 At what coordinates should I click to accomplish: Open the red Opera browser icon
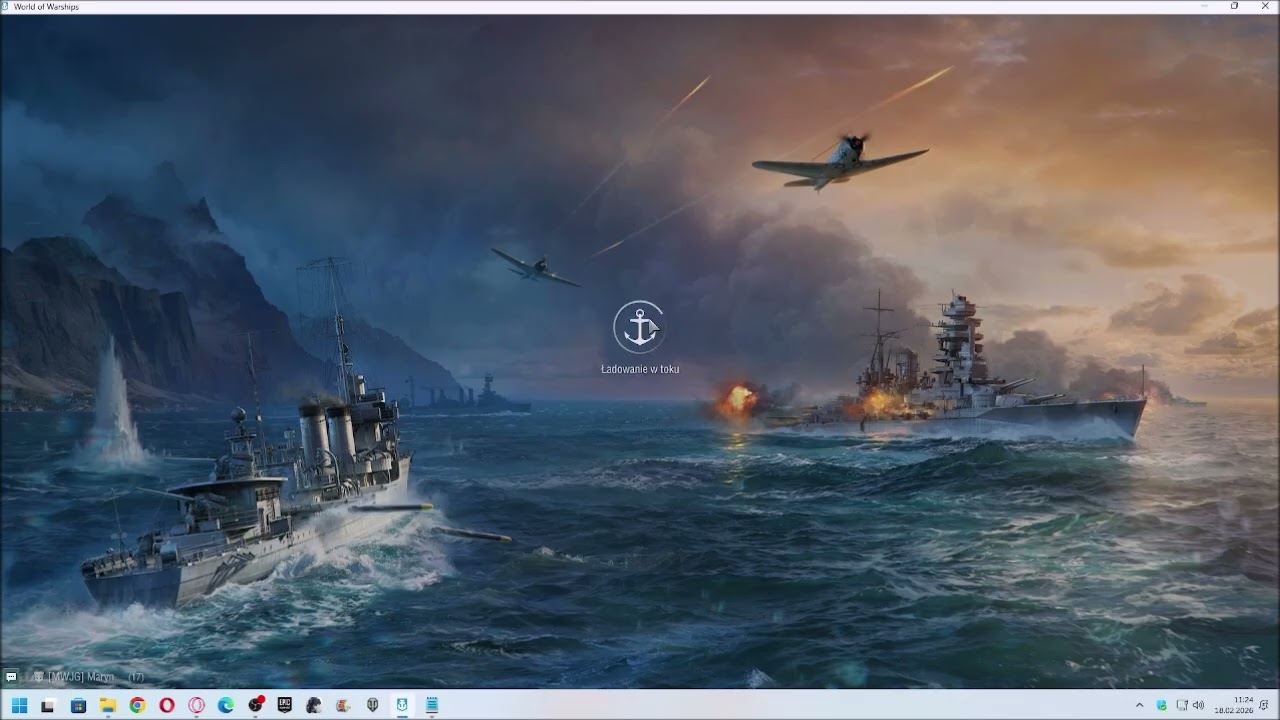point(166,705)
